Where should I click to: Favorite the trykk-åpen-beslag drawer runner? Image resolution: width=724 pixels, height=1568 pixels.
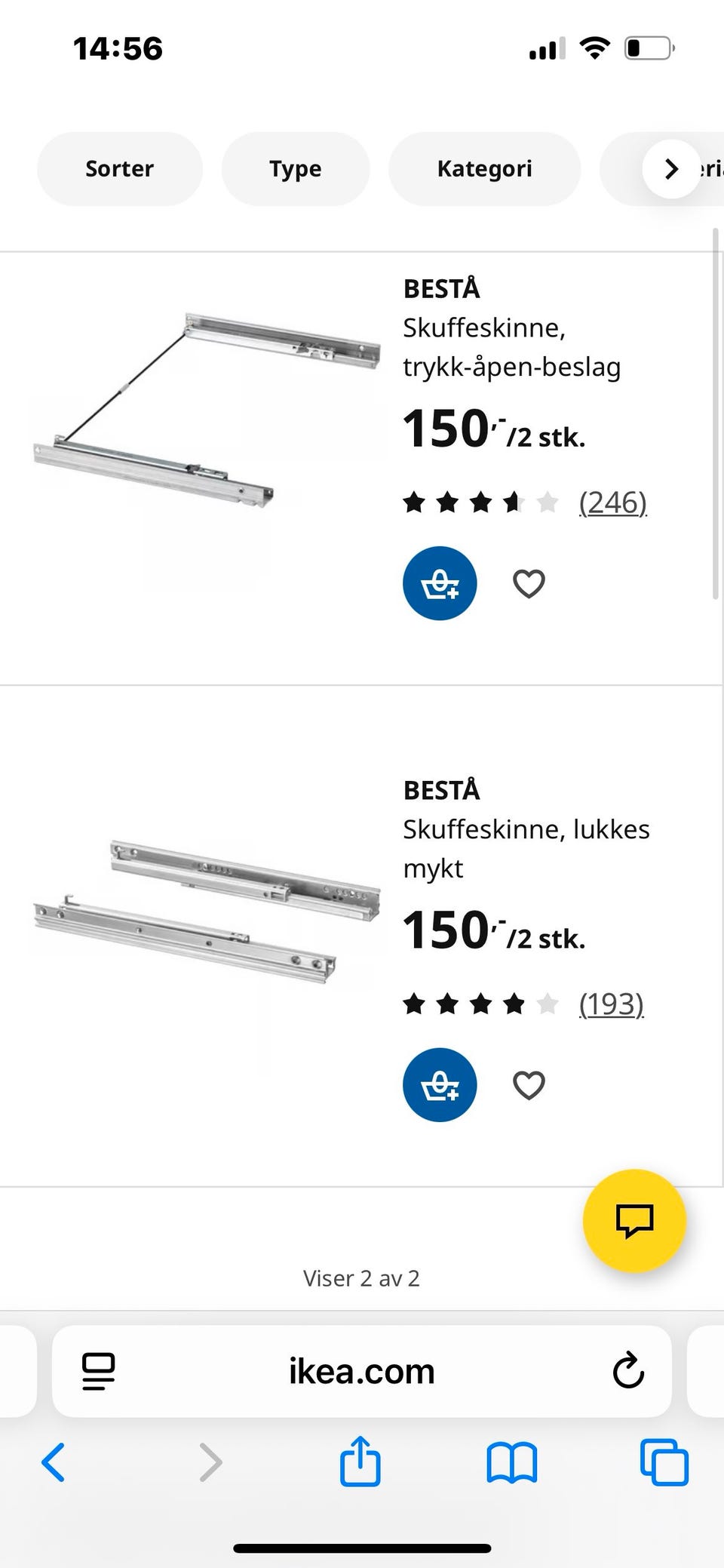click(x=529, y=583)
